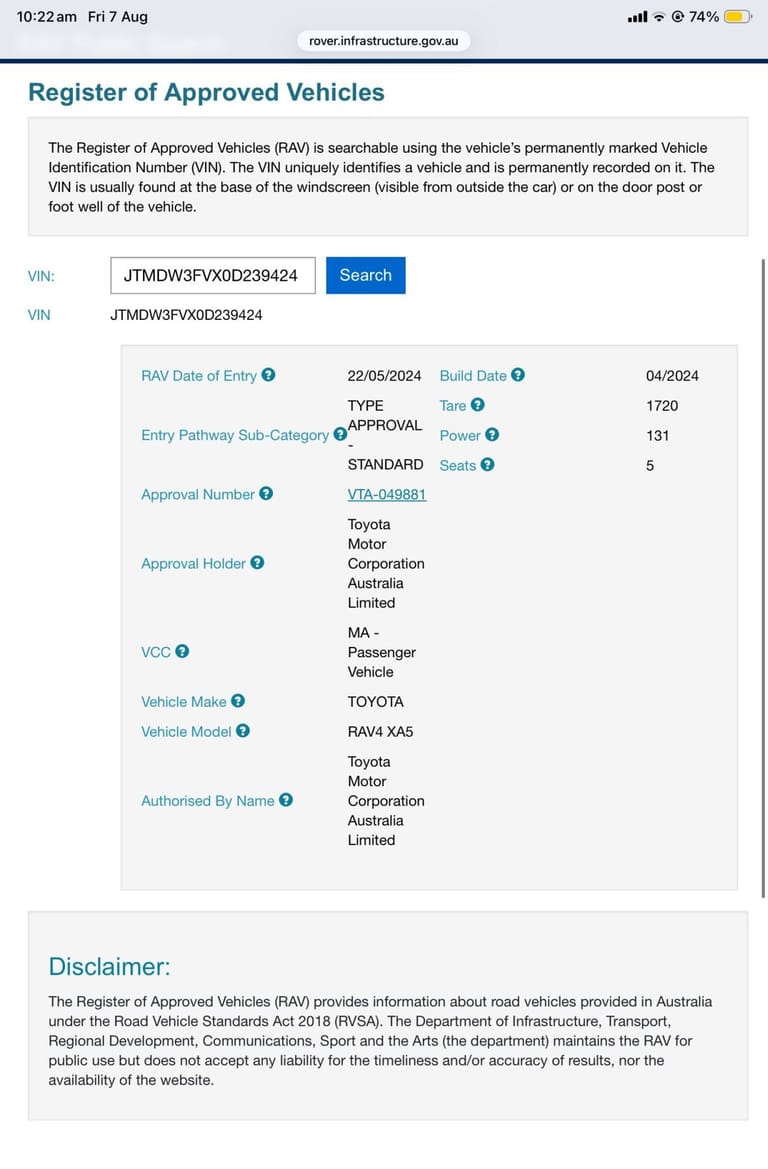The width and height of the screenshot is (768, 1169).
Task: Click the Disclaimer heading
Action: click(x=110, y=966)
